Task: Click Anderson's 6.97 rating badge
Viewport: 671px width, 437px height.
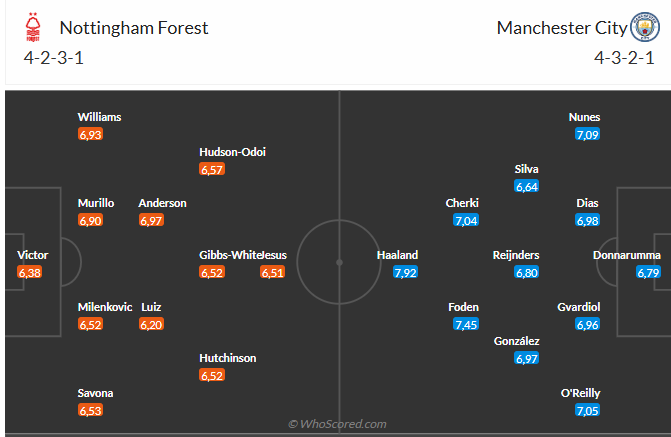Action: [x=152, y=220]
